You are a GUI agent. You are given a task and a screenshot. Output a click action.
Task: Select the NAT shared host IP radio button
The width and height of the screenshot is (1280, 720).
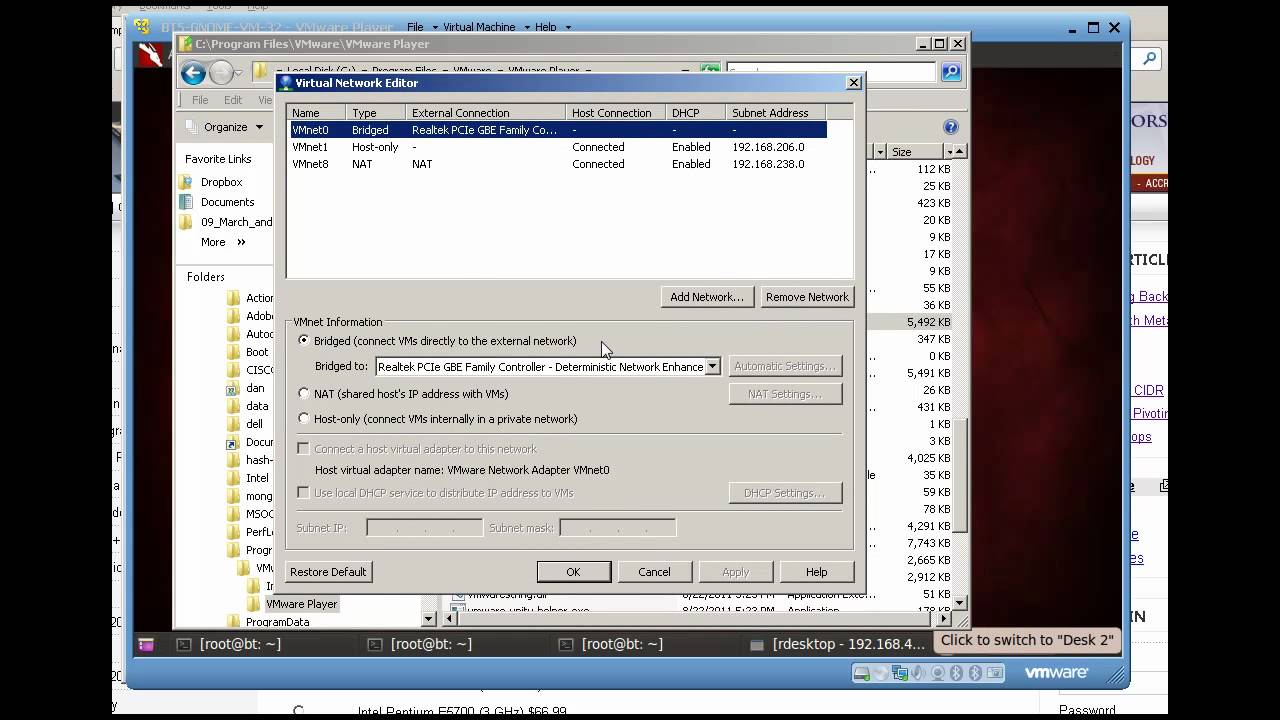pos(304,394)
